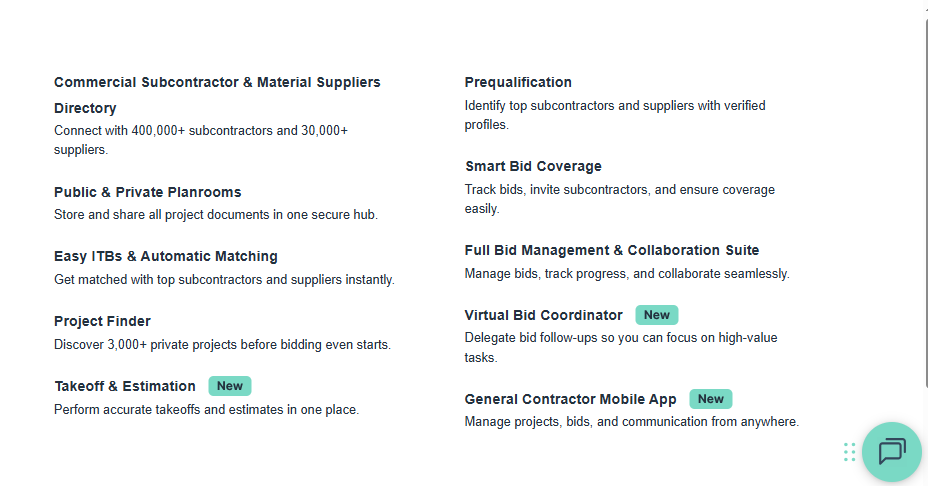Screen dimensions: 928x486
Task: Select Smart Bid Coverage
Action: [x=533, y=166]
